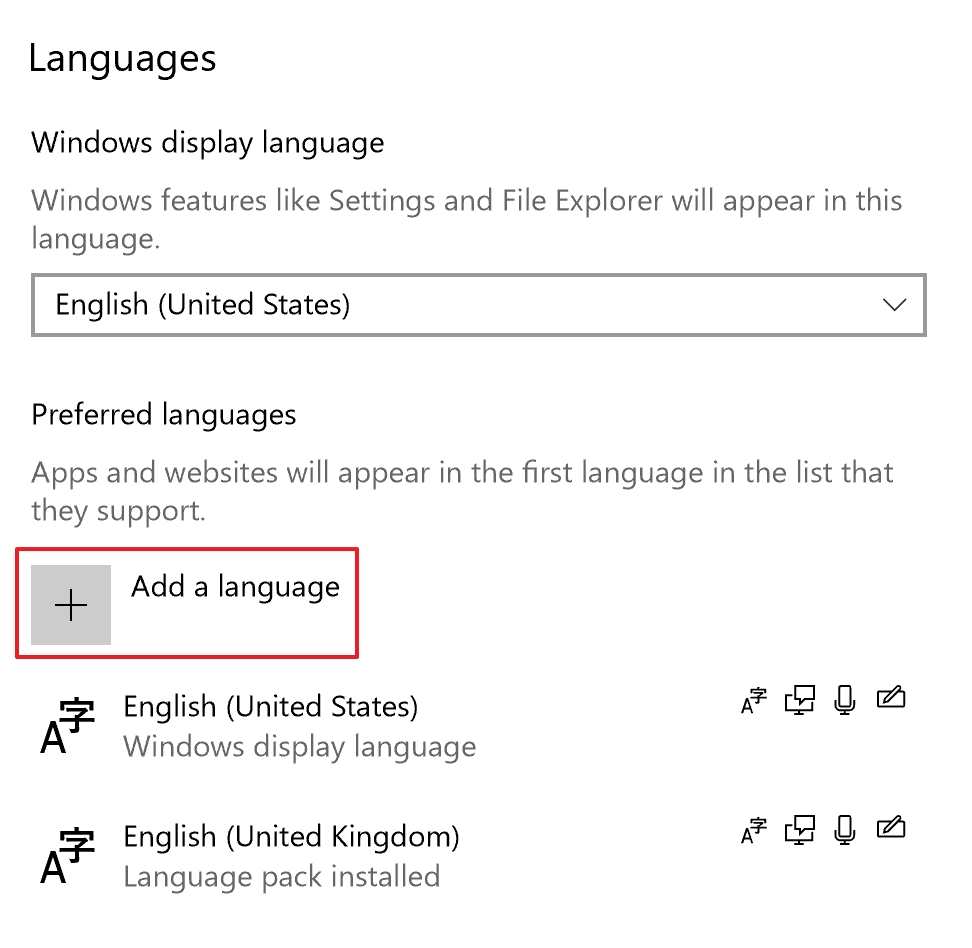Click the "Languages" page title
This screenshot has width=972, height=948.
[x=122, y=59]
